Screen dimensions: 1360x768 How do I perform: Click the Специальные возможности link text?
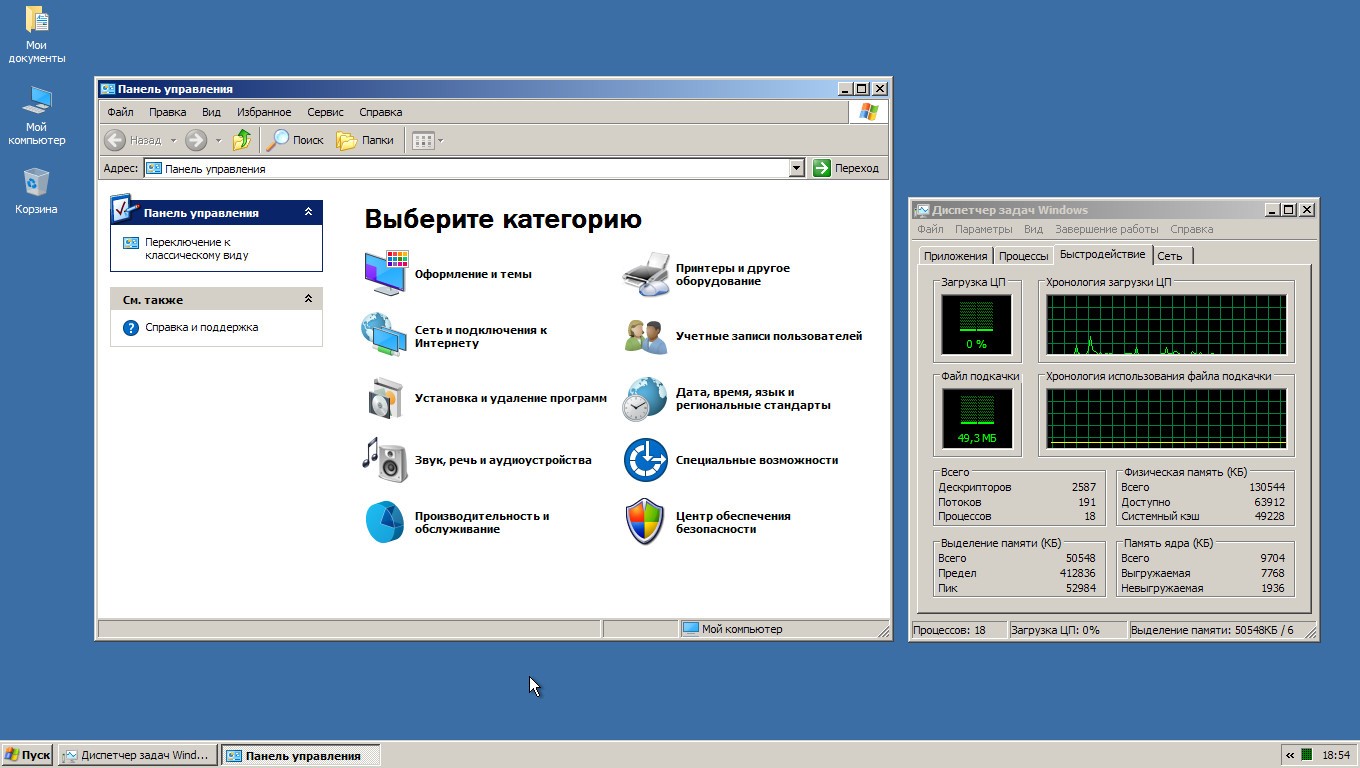(757, 460)
